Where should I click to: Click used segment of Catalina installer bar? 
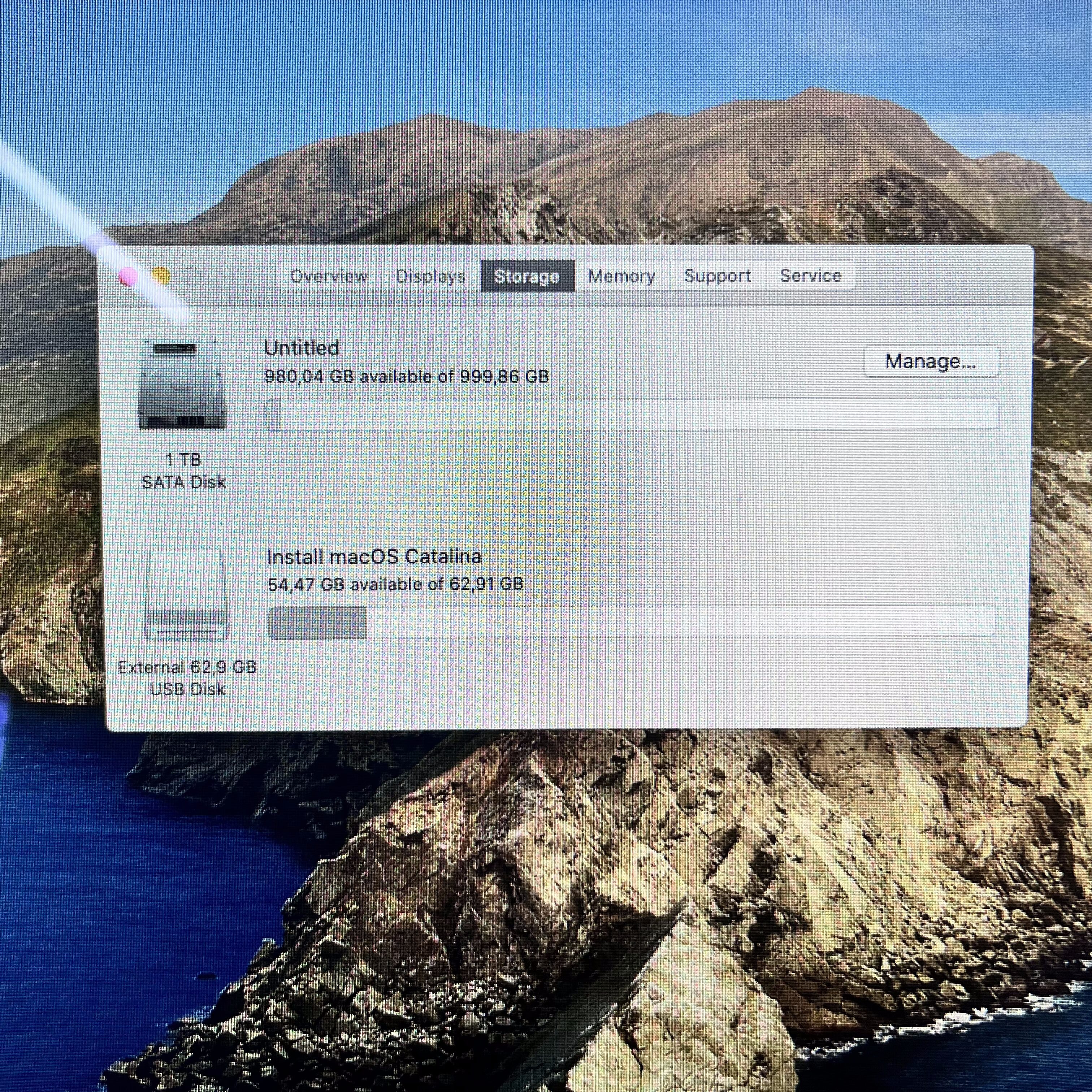pyautogui.click(x=317, y=622)
